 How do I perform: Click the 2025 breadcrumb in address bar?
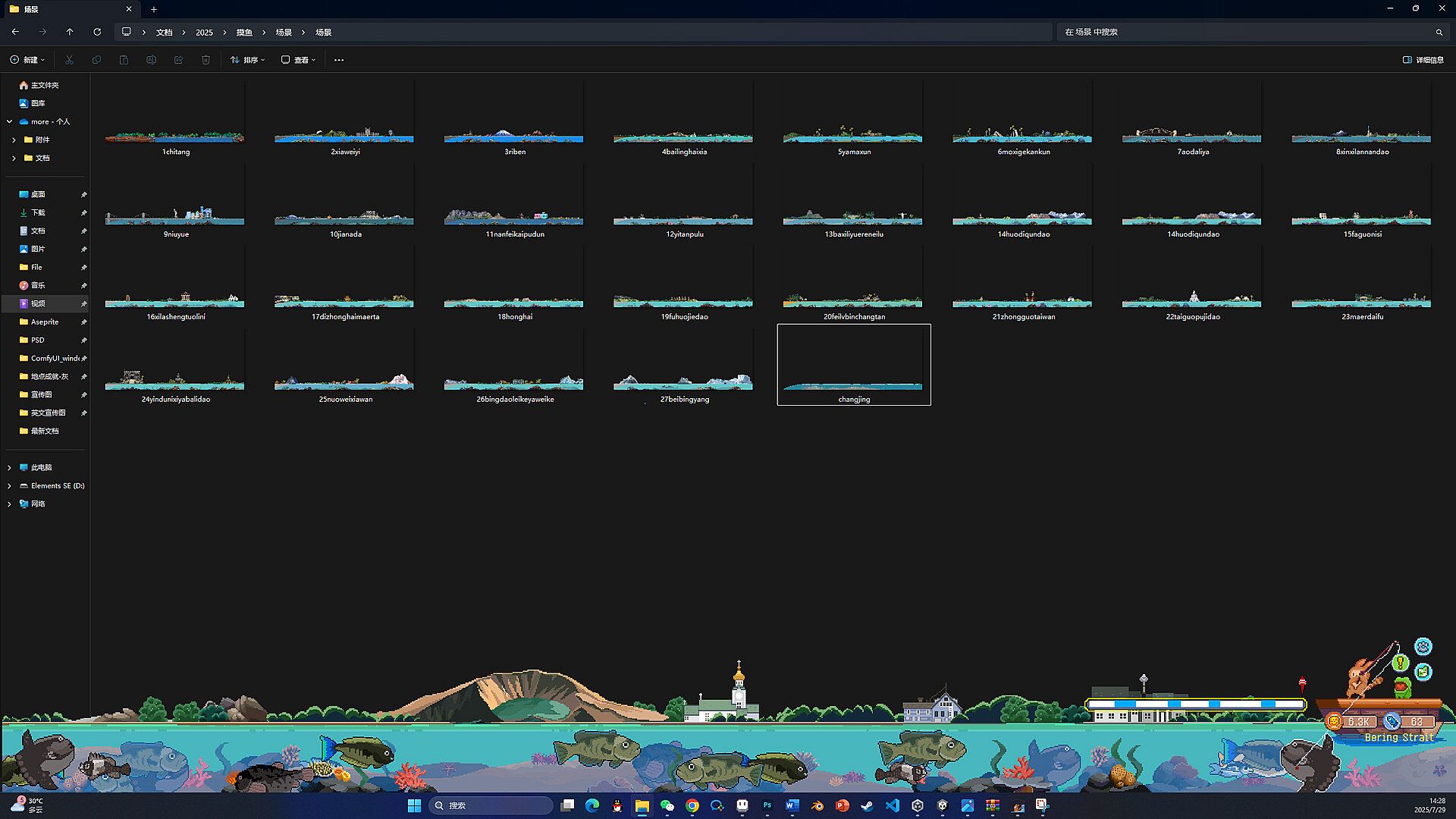204,33
